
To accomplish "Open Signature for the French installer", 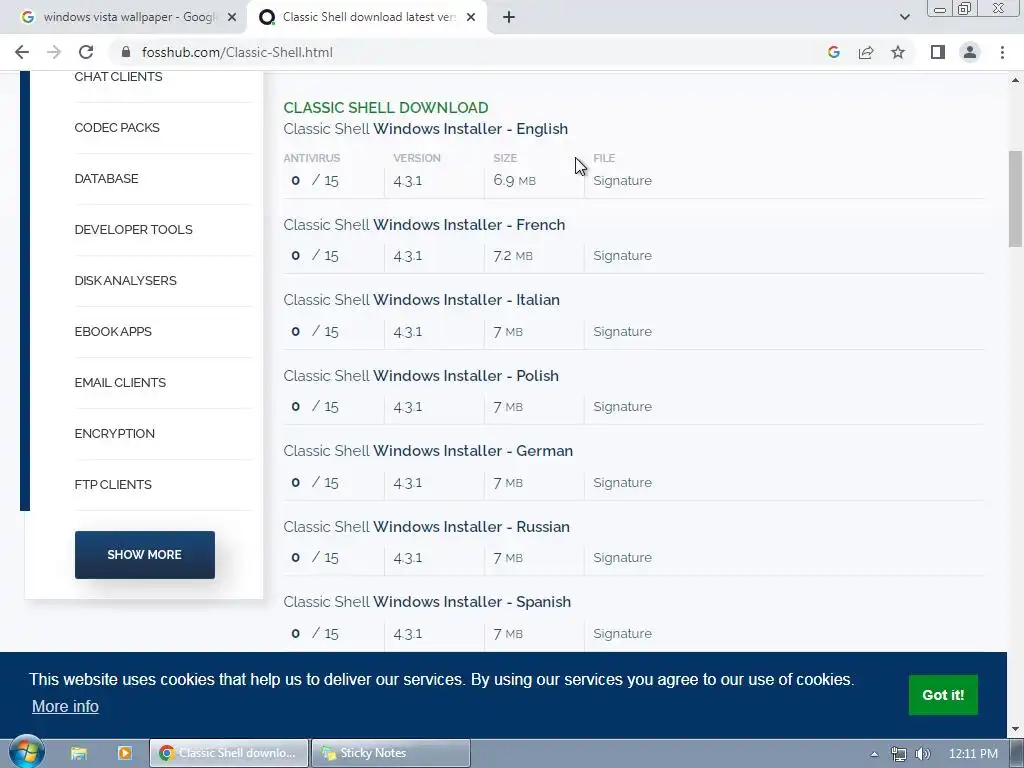I will (x=622, y=255).
